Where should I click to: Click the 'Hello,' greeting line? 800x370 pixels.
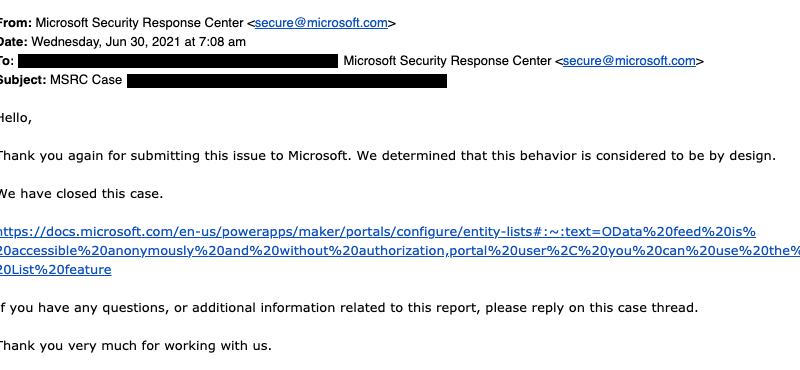(x=16, y=118)
